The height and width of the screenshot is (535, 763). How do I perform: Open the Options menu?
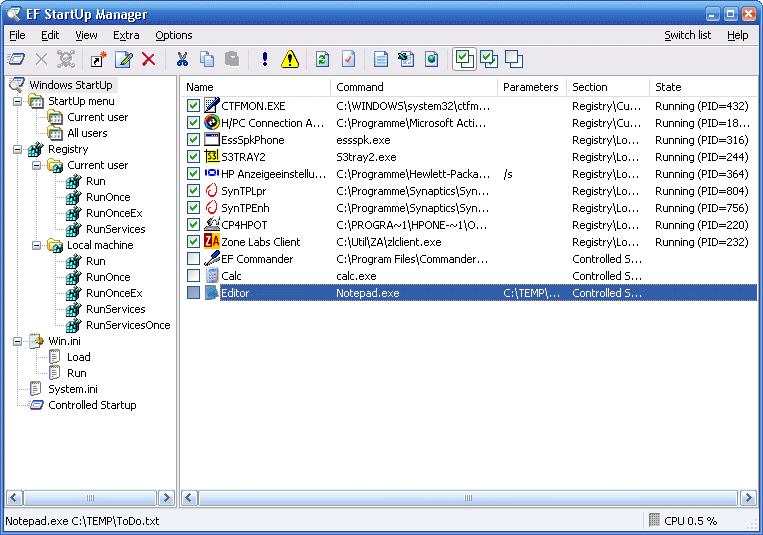click(173, 35)
